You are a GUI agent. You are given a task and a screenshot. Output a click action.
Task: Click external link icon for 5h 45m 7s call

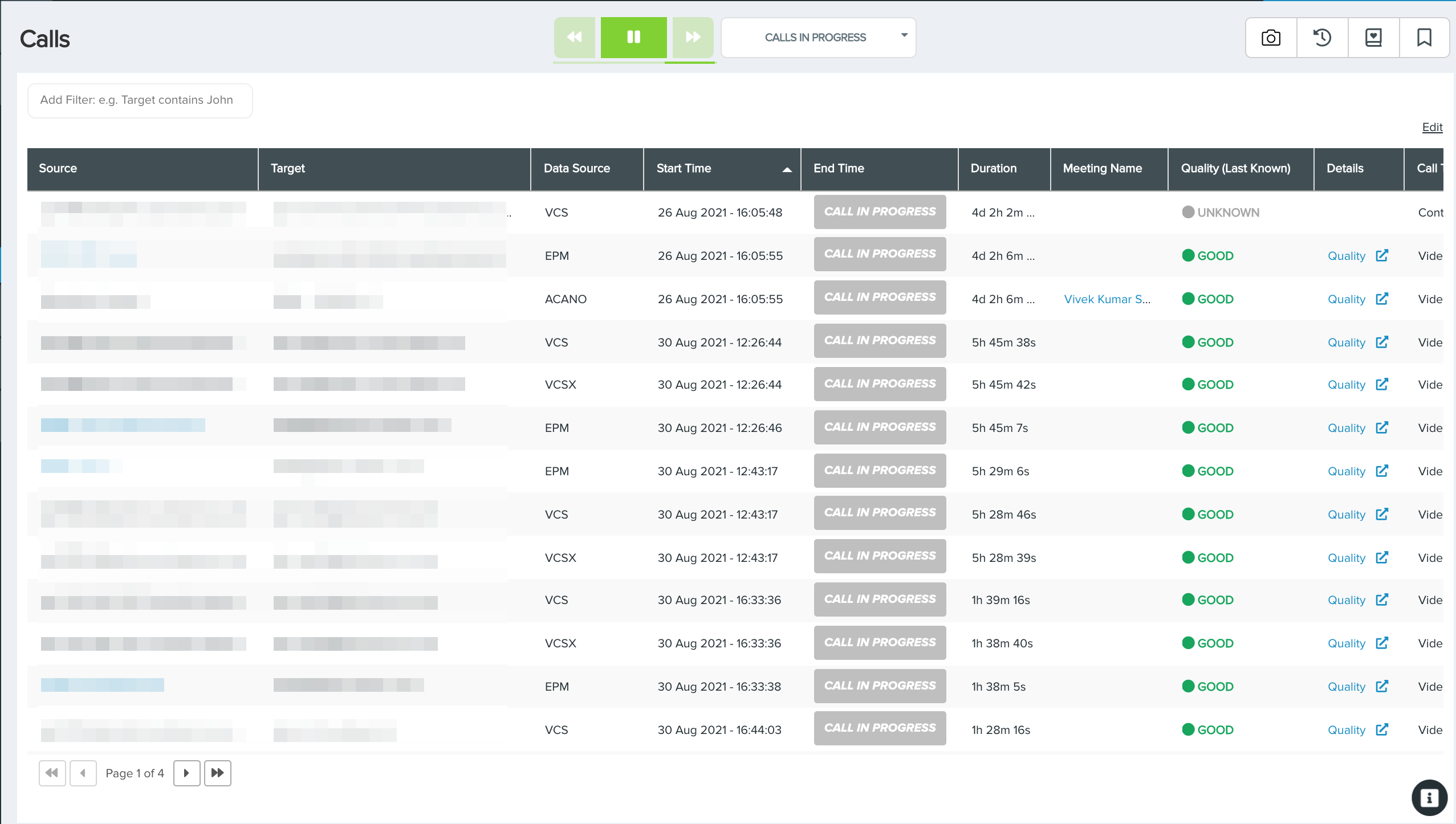point(1382,427)
